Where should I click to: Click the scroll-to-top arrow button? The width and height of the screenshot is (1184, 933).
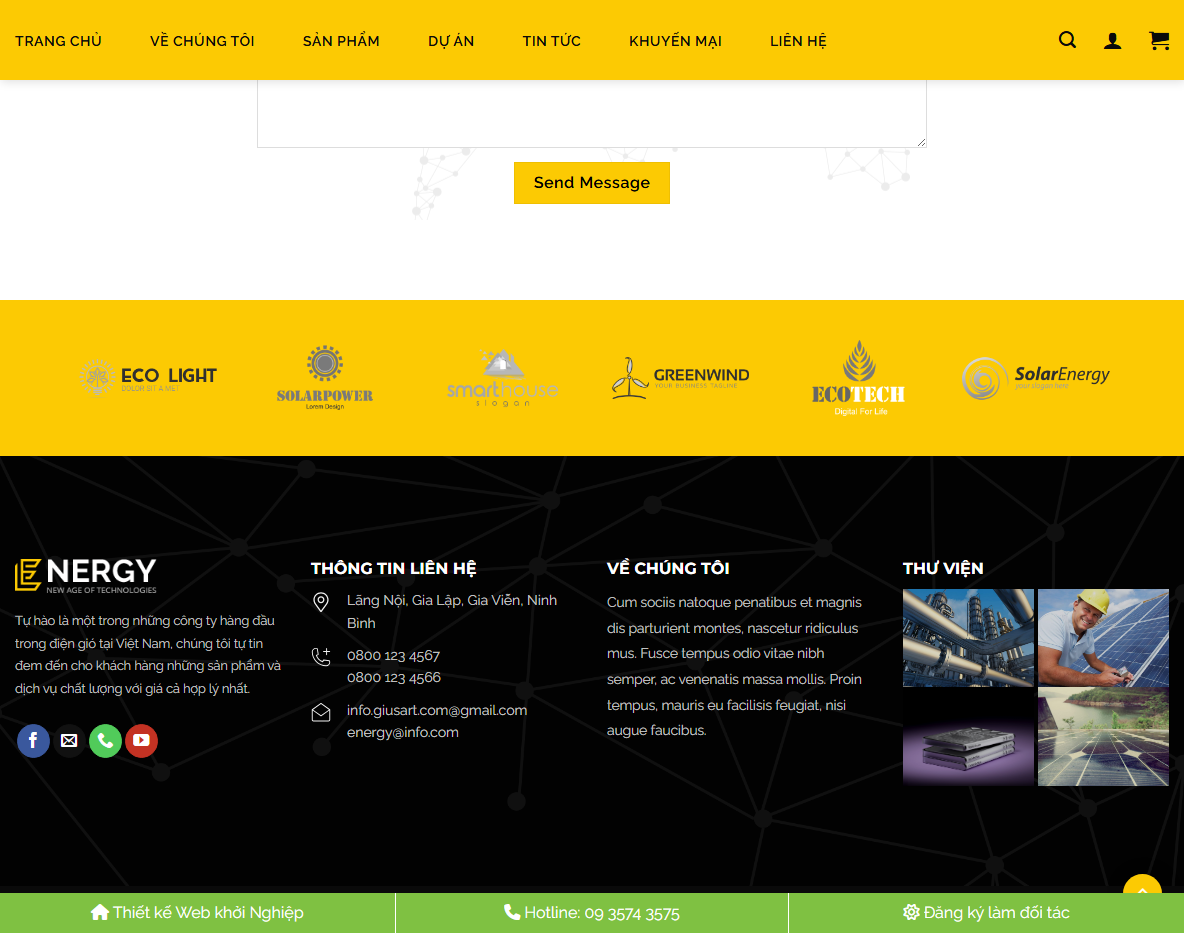pos(1142,891)
